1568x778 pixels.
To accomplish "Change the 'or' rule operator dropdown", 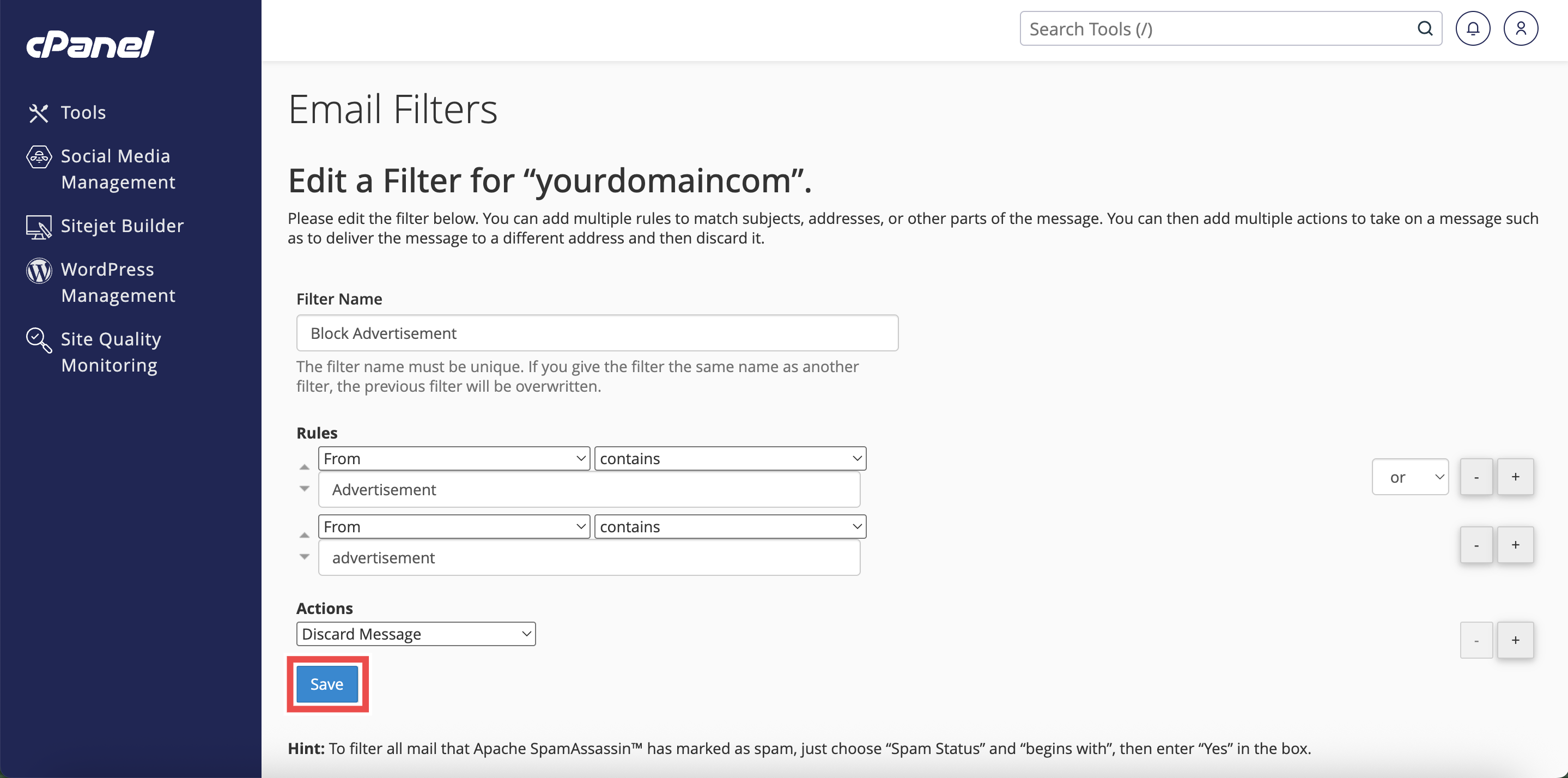I will click(x=1409, y=477).
